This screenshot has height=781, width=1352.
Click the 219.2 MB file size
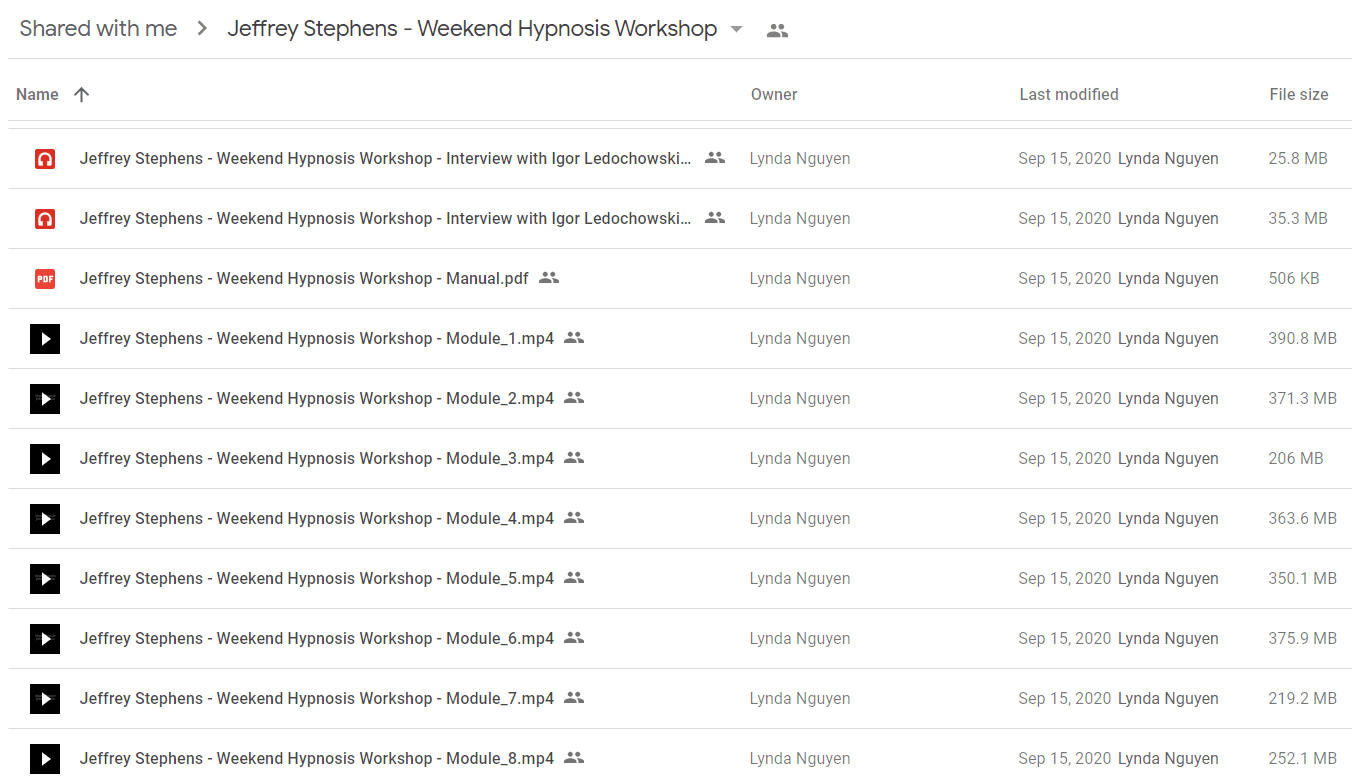pyautogui.click(x=1302, y=699)
